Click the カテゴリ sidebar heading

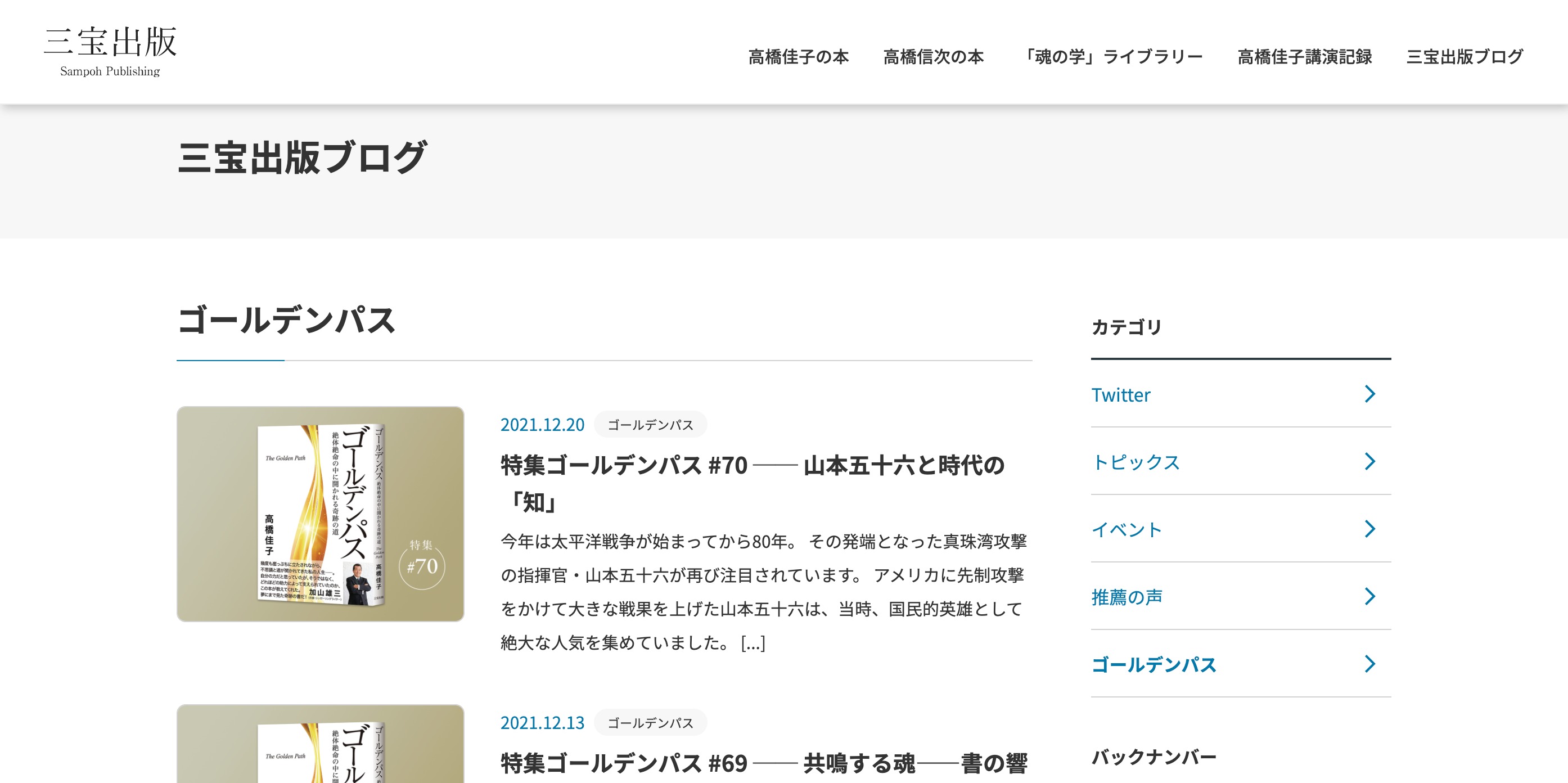click(1126, 327)
